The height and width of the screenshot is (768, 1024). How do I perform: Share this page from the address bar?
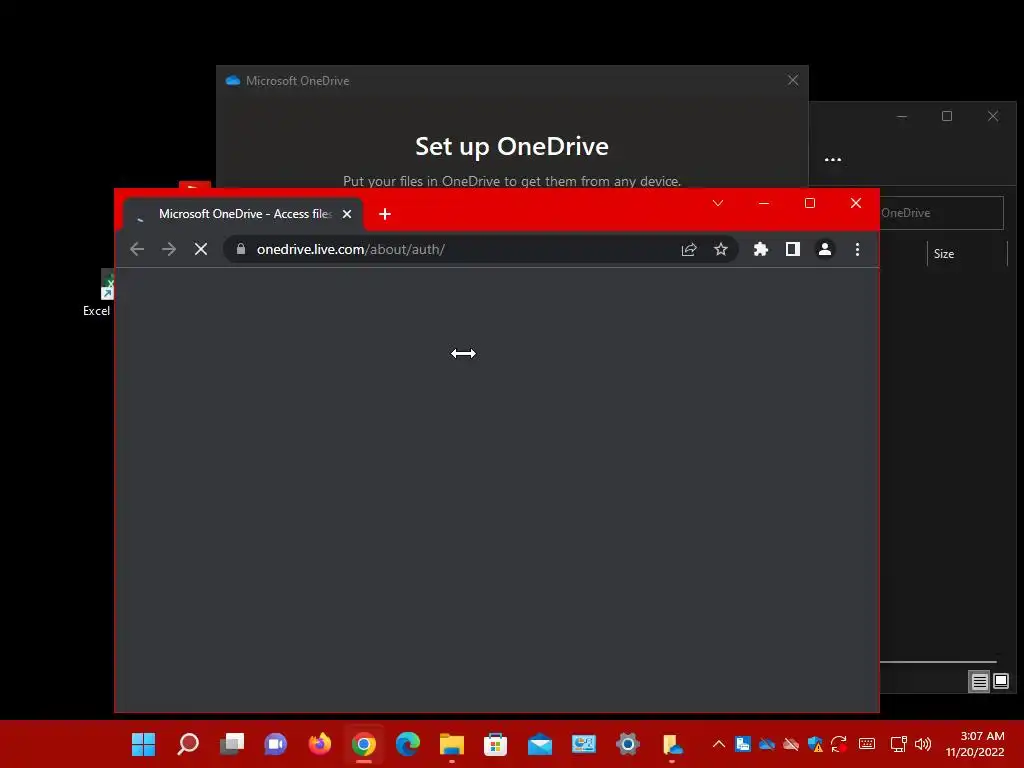[689, 249]
